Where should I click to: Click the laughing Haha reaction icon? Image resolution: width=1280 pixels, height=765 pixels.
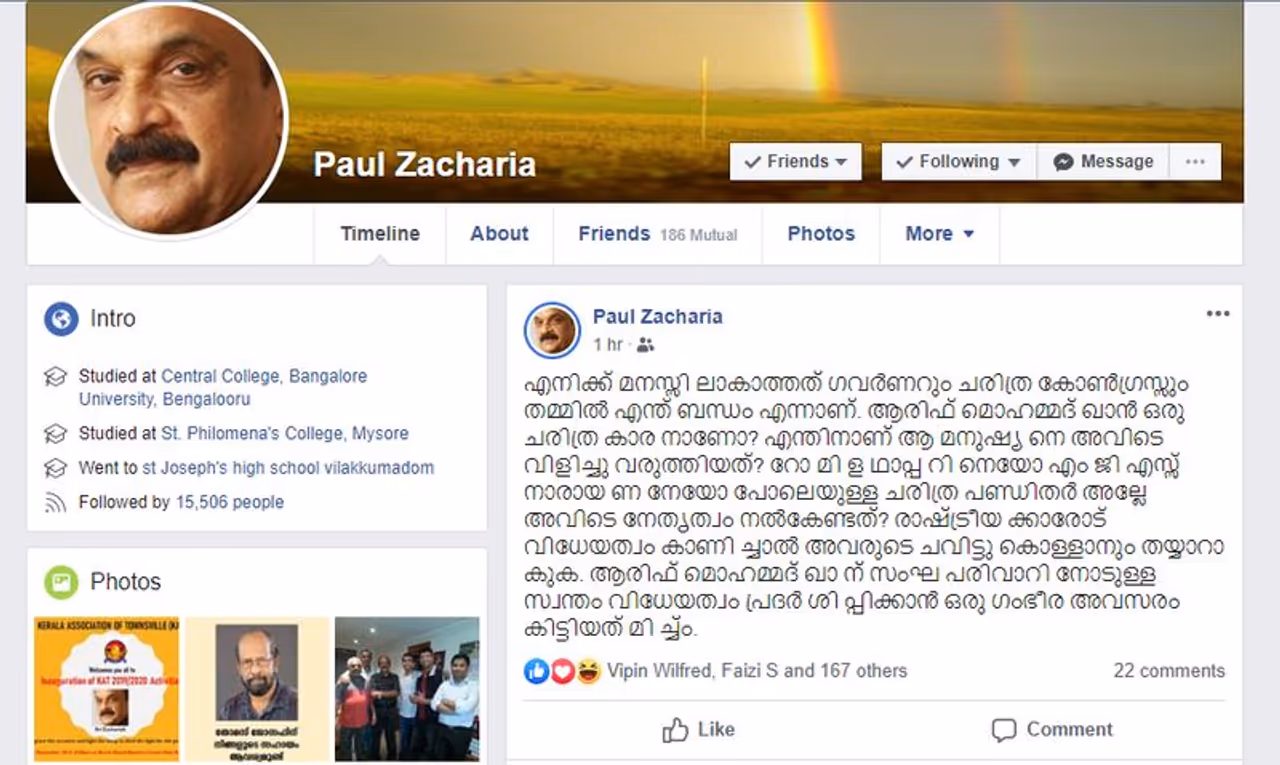click(x=588, y=671)
